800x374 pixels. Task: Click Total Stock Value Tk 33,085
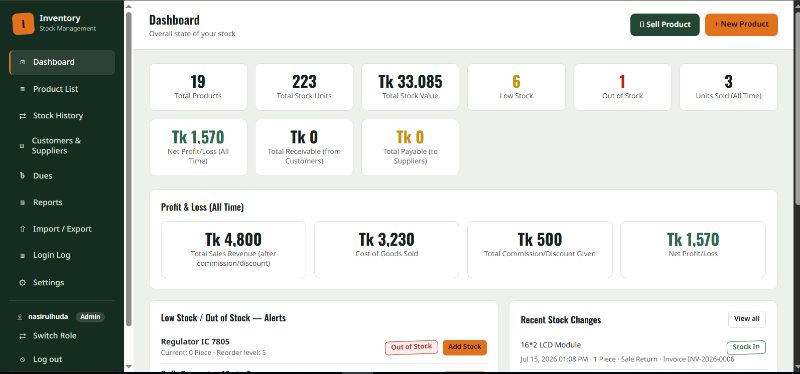point(410,87)
